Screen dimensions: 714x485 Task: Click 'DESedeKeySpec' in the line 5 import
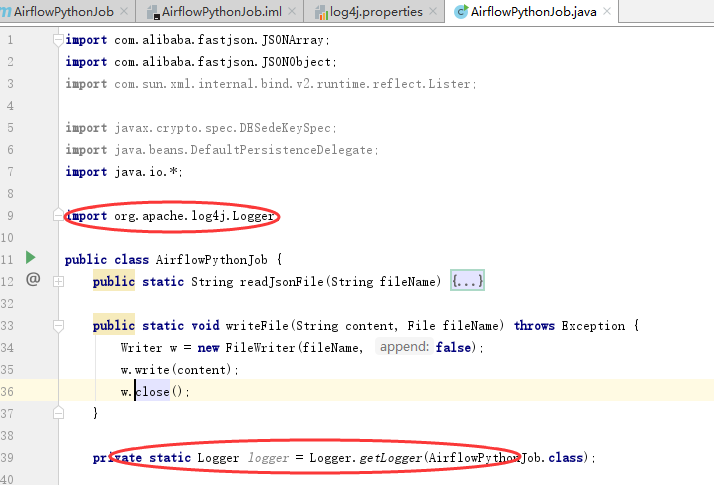285,128
